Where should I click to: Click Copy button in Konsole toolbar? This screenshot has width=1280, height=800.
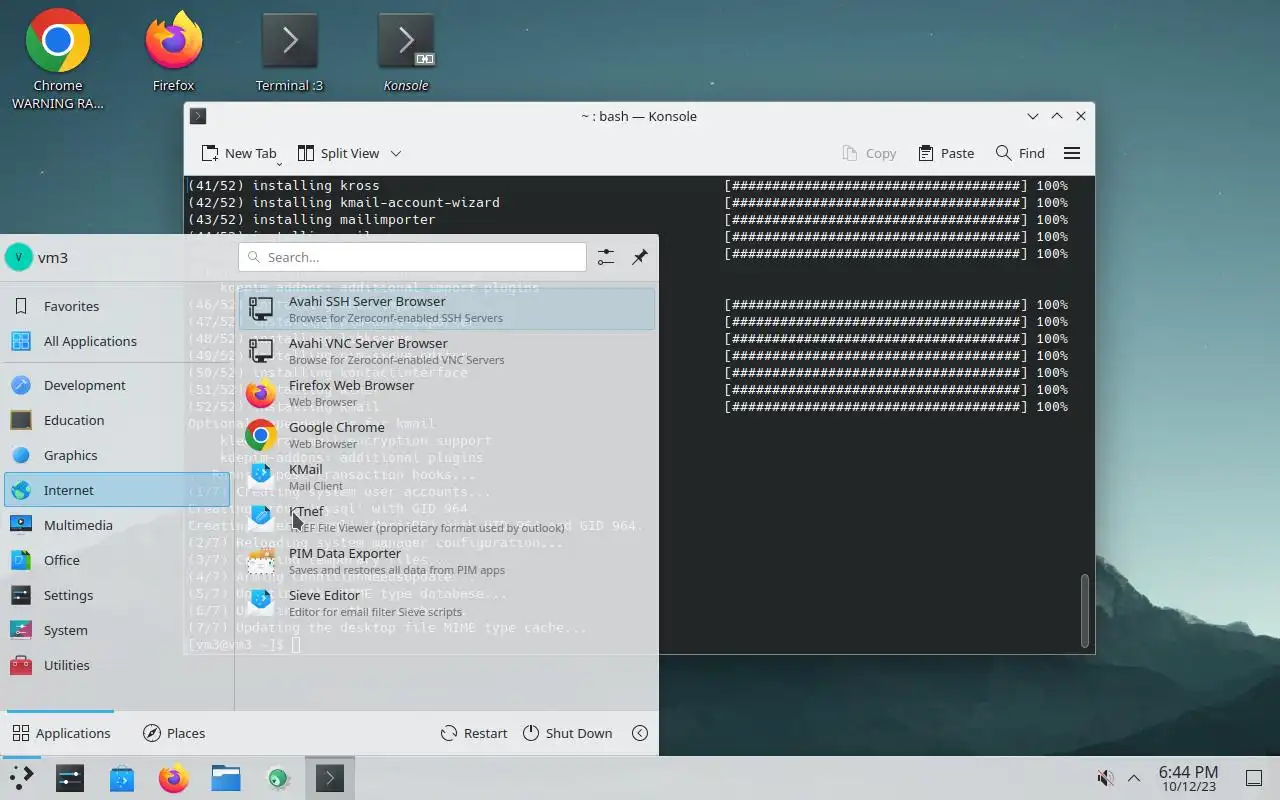pyautogui.click(x=869, y=153)
